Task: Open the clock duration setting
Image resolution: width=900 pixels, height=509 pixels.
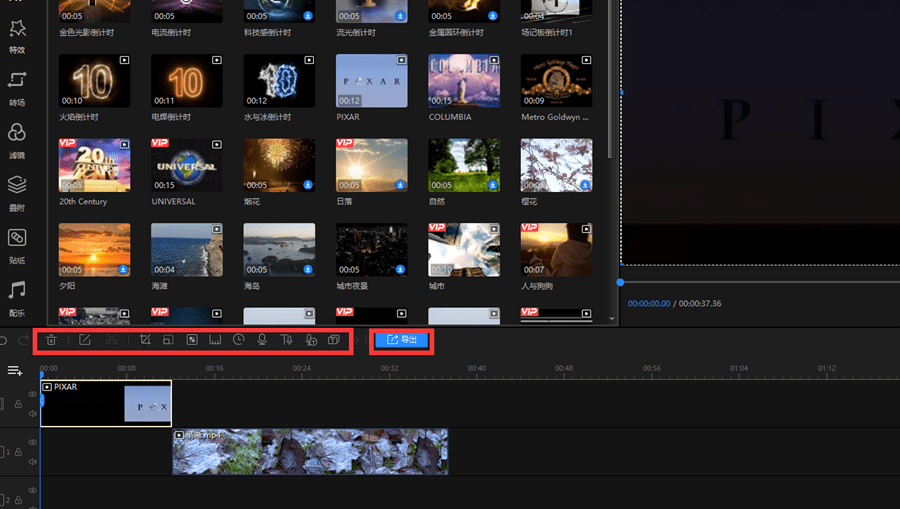Action: point(239,340)
